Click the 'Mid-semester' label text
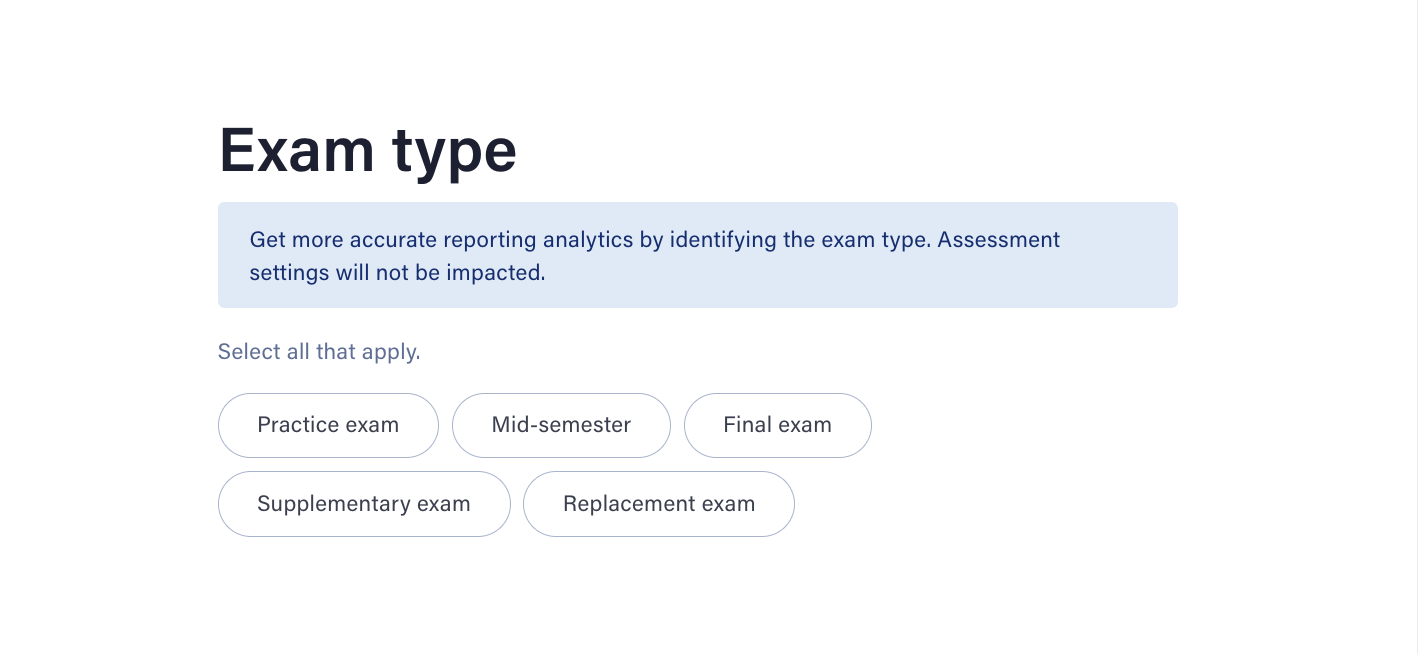The height and width of the screenshot is (654, 1418). [561, 425]
